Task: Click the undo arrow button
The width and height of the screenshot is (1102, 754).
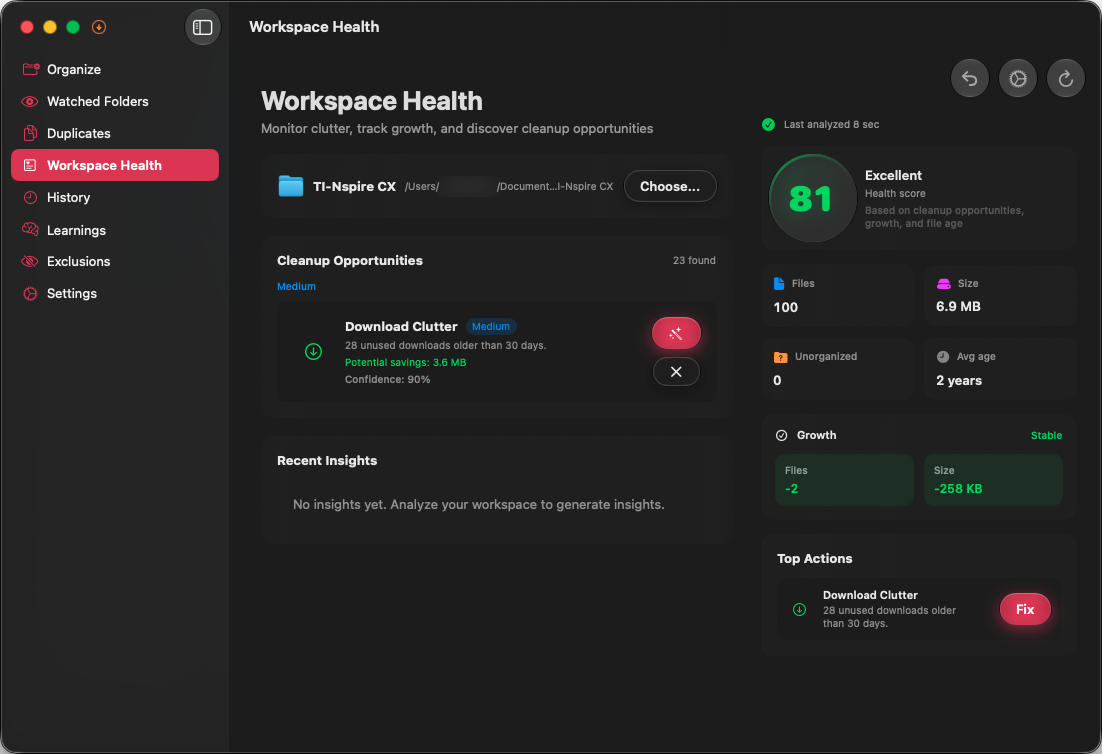Action: [970, 78]
